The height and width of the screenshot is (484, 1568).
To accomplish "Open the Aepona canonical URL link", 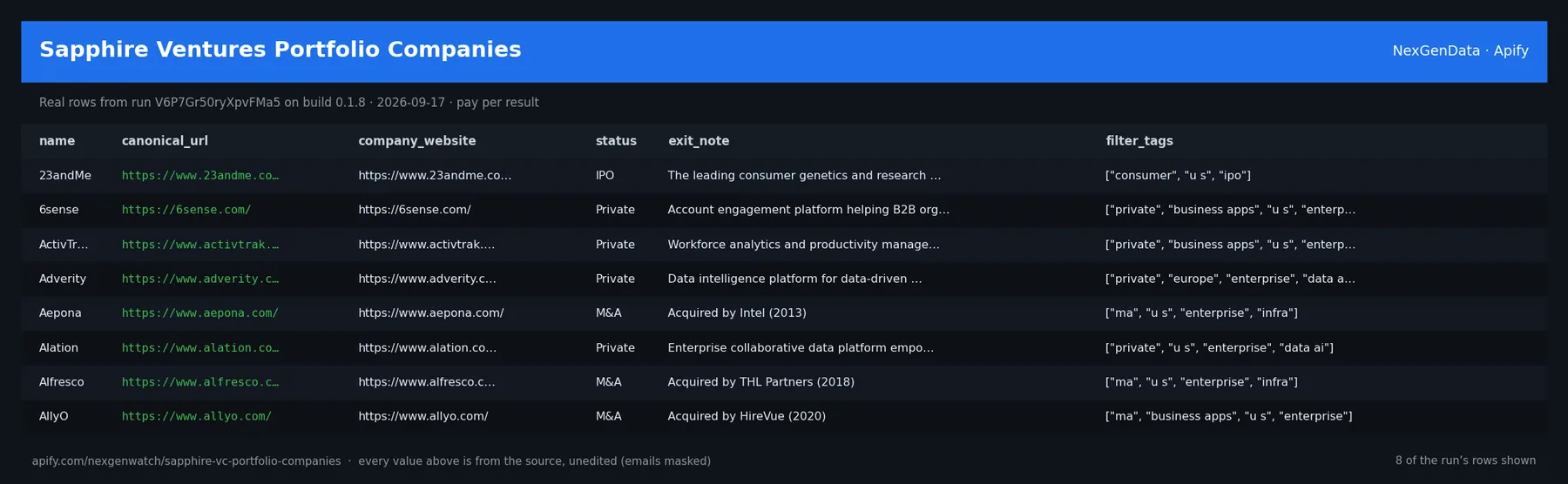I will point(200,313).
